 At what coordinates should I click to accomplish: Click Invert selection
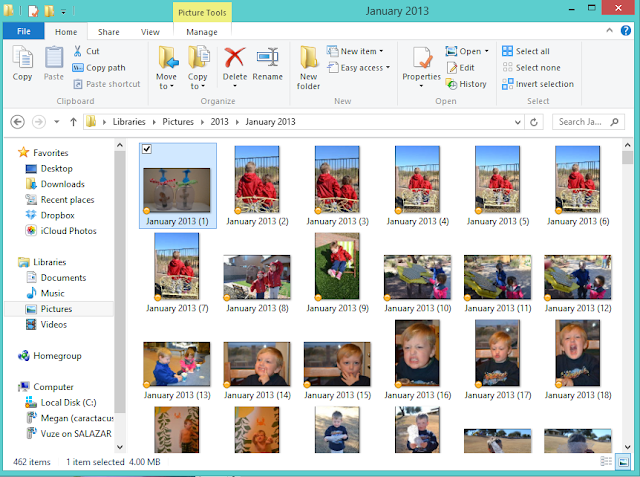coord(538,84)
